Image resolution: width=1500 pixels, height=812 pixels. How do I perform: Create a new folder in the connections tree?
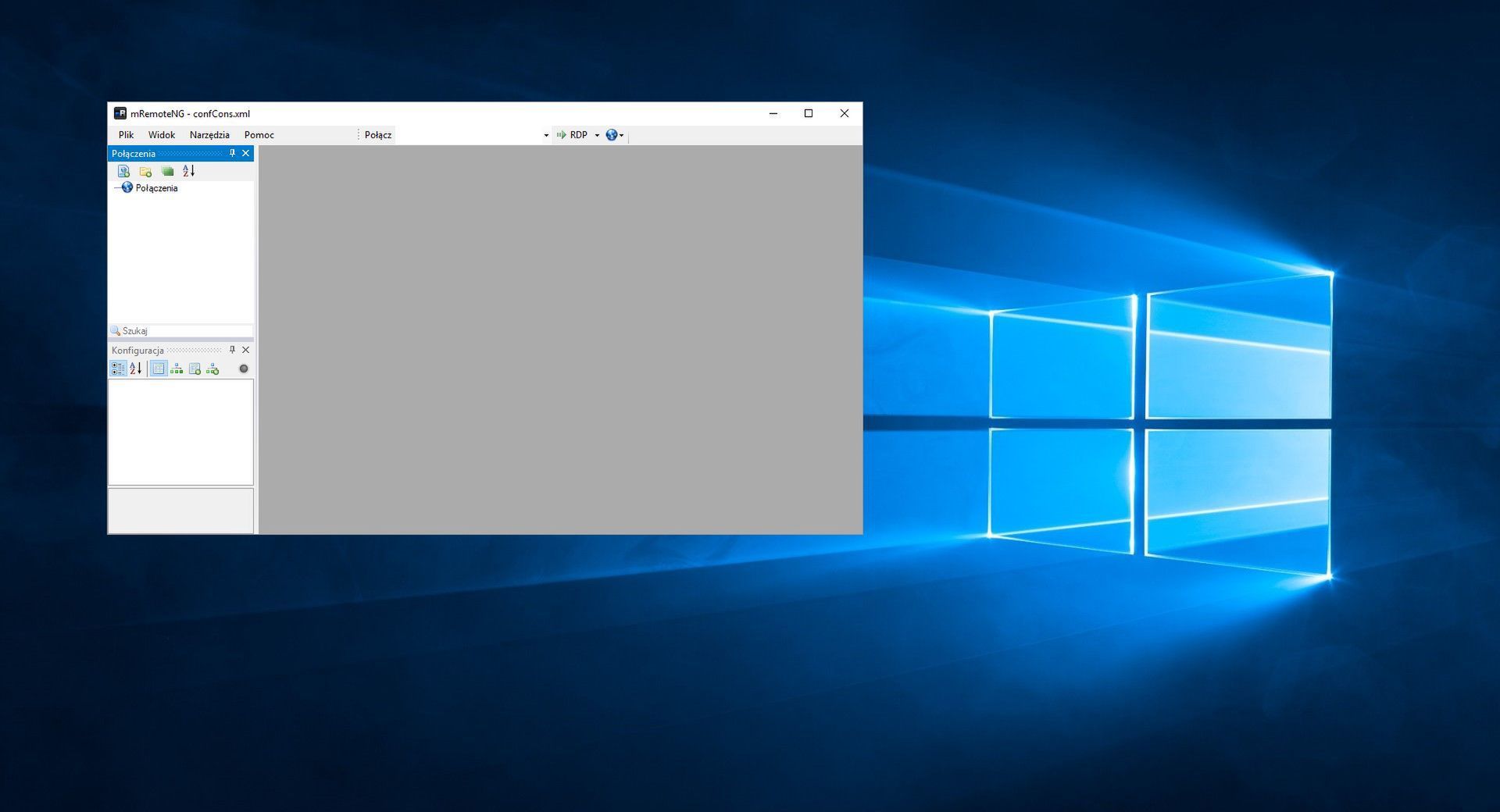pyautogui.click(x=145, y=171)
